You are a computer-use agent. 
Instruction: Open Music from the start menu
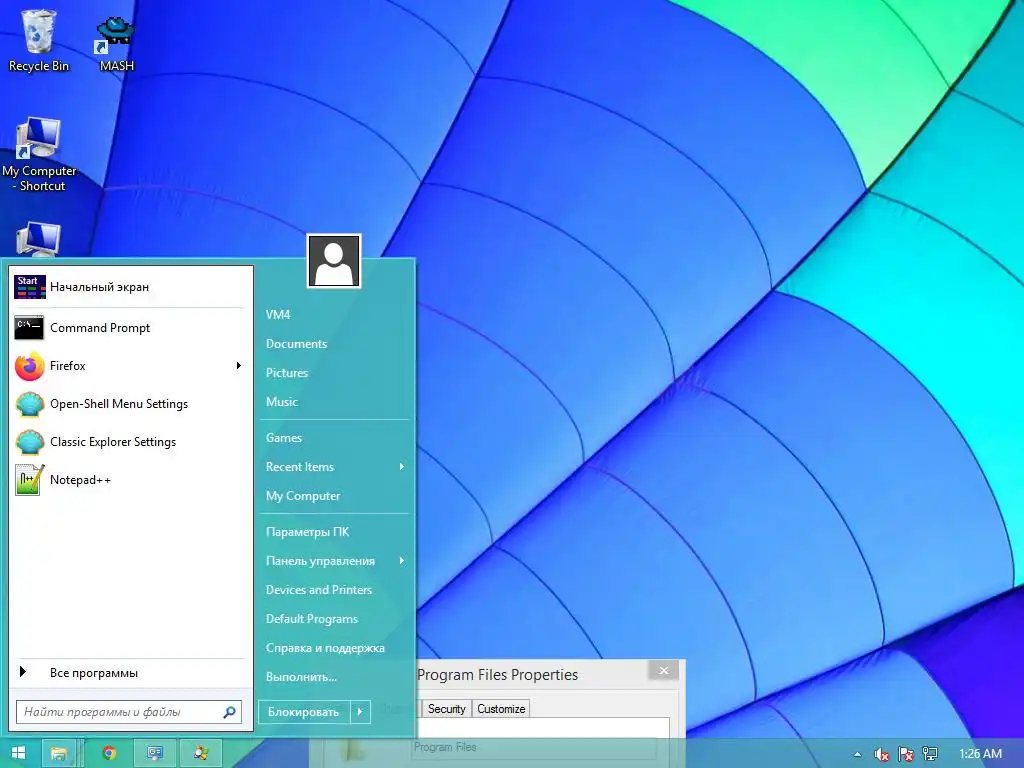282,402
